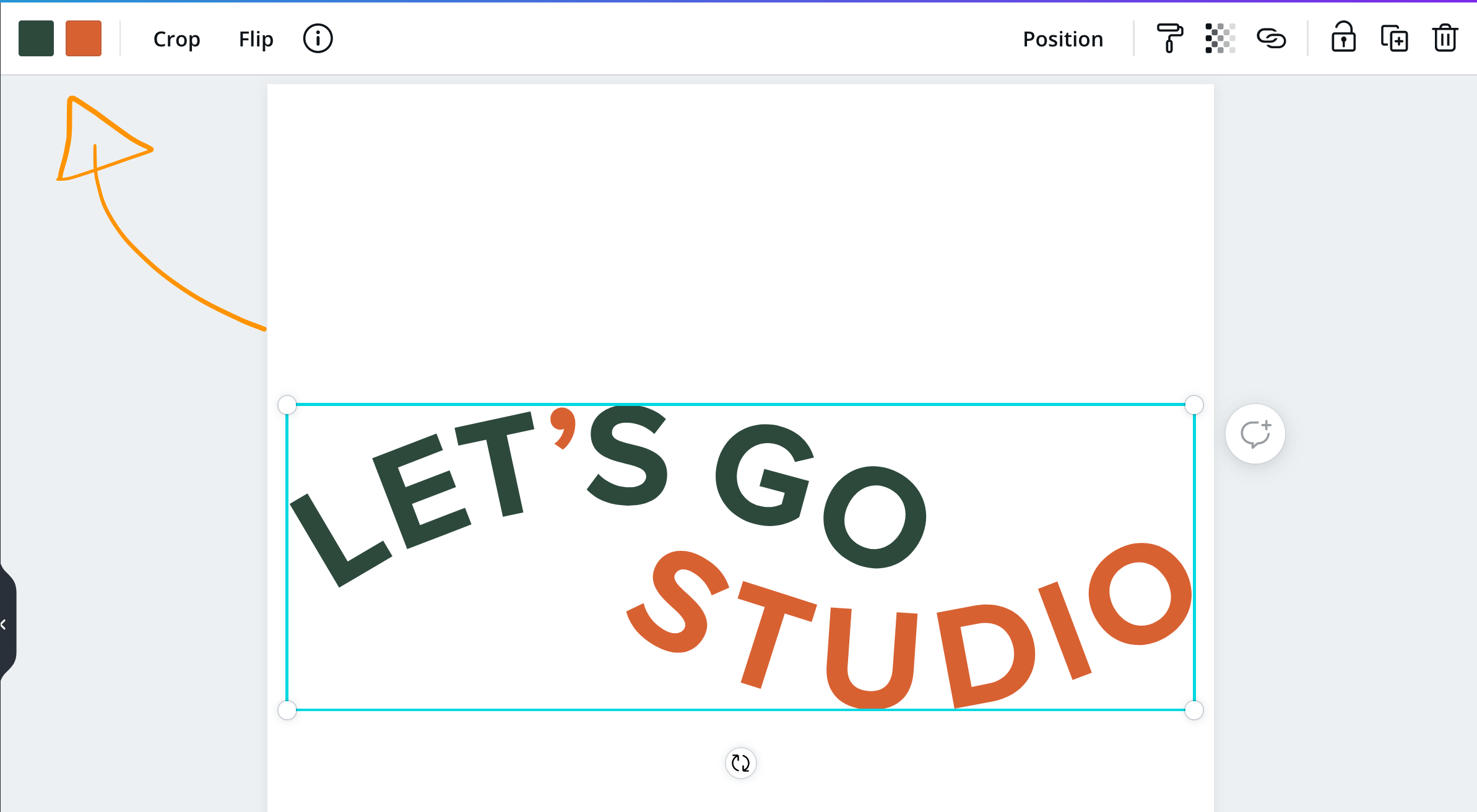Open the transparency checkerboard icon

[1220, 38]
